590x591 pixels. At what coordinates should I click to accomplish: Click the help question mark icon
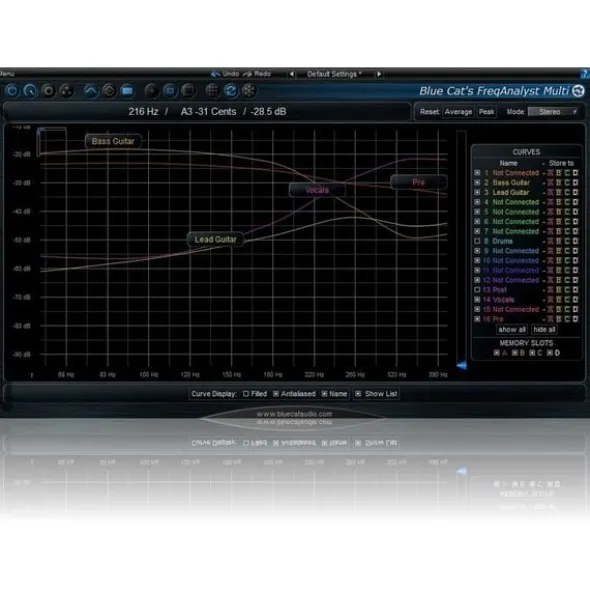coord(585,74)
